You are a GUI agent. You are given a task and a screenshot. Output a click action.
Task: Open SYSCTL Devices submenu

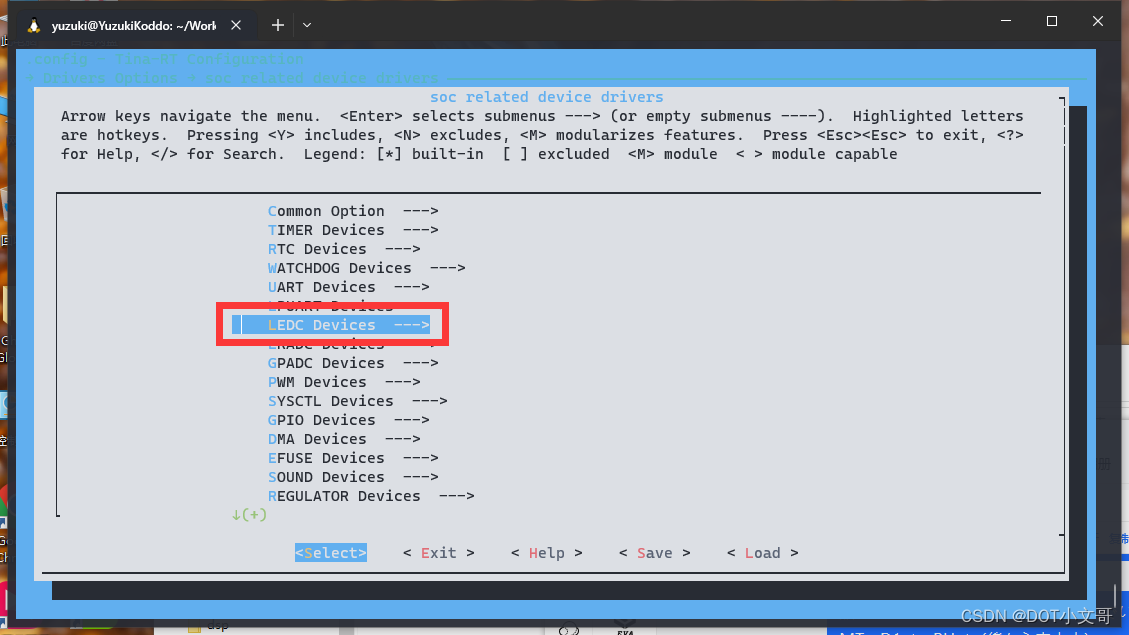tap(357, 401)
